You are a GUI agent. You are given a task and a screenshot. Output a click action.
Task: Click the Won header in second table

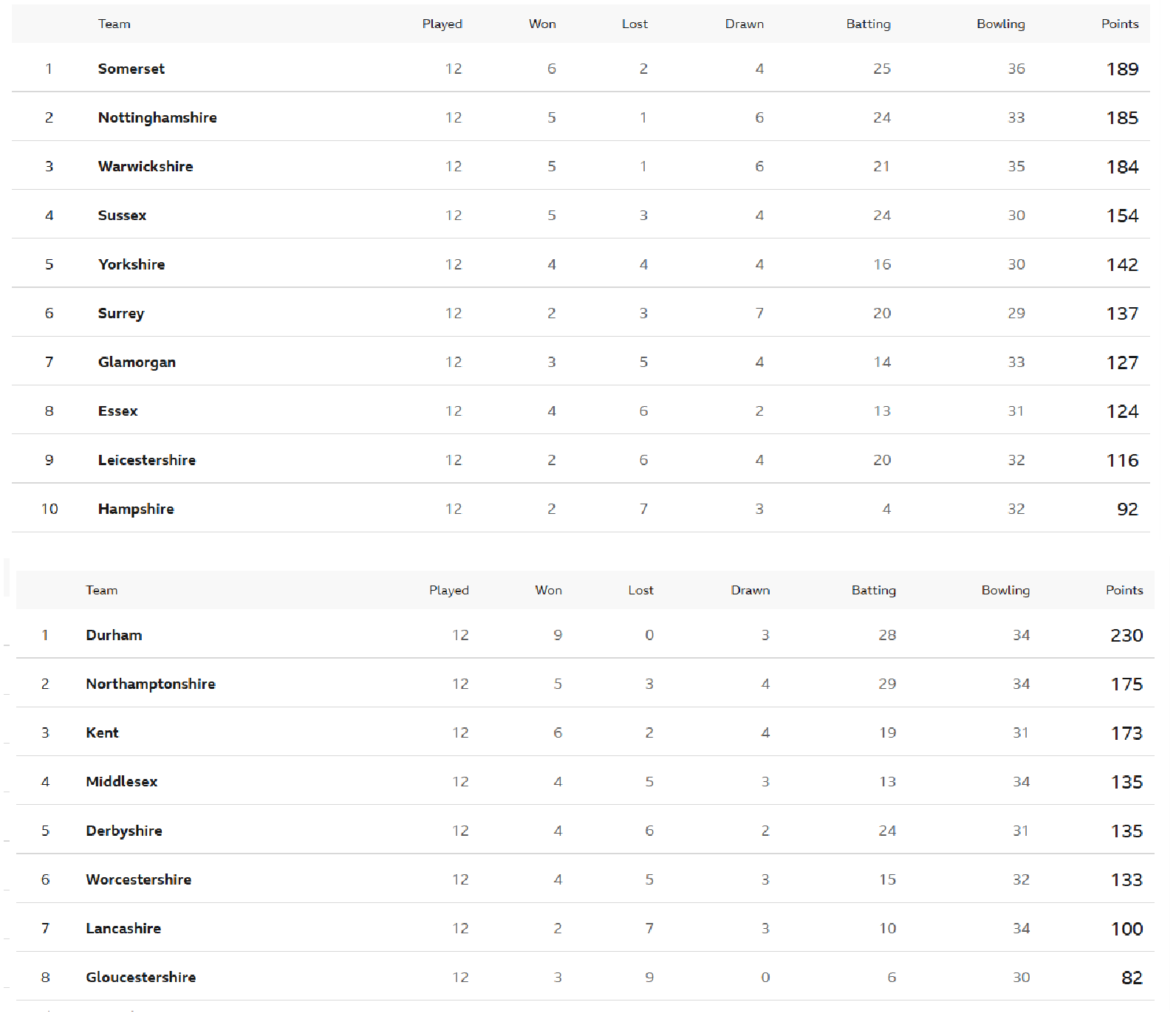click(549, 590)
